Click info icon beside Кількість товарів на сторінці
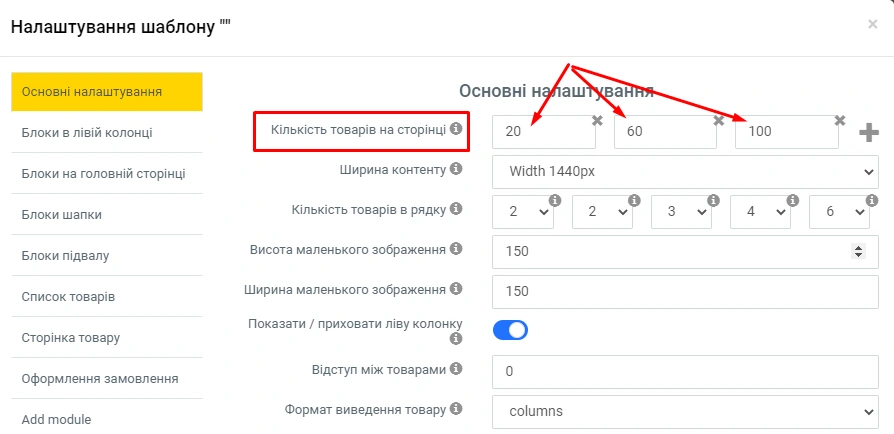Viewport: 894px width, 434px height. 456,129
